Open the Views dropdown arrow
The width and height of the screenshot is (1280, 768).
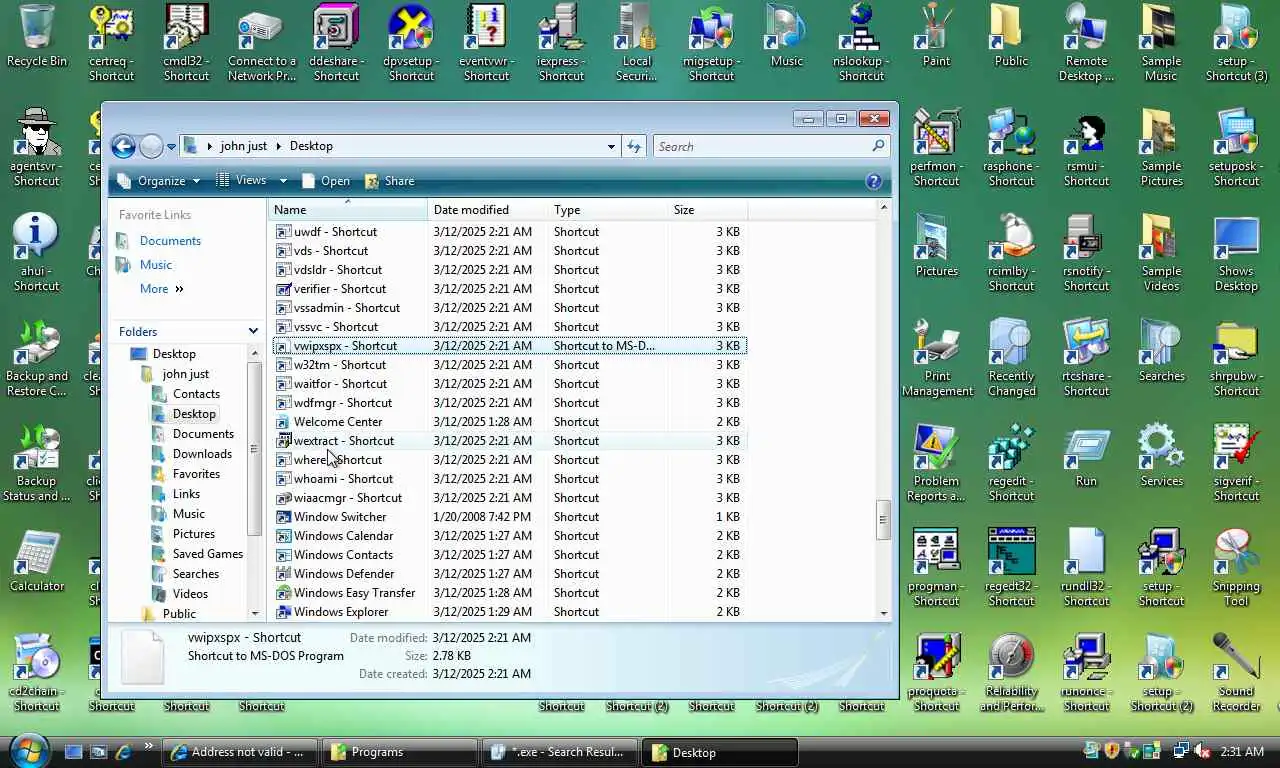click(x=283, y=181)
